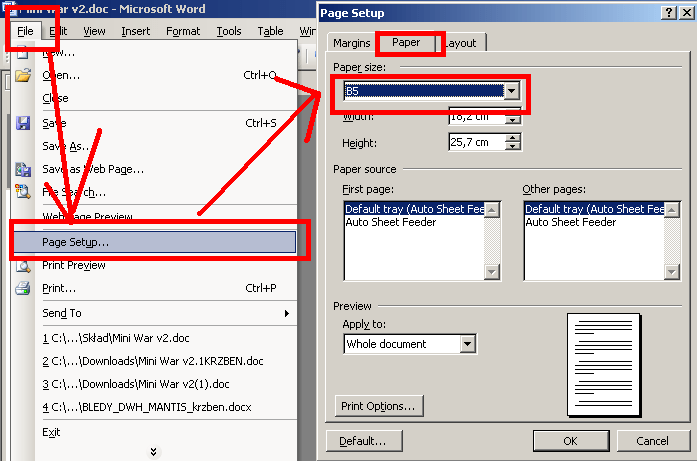The height and width of the screenshot is (461, 697).
Task: Click the Height spinner control
Action: tap(513, 142)
